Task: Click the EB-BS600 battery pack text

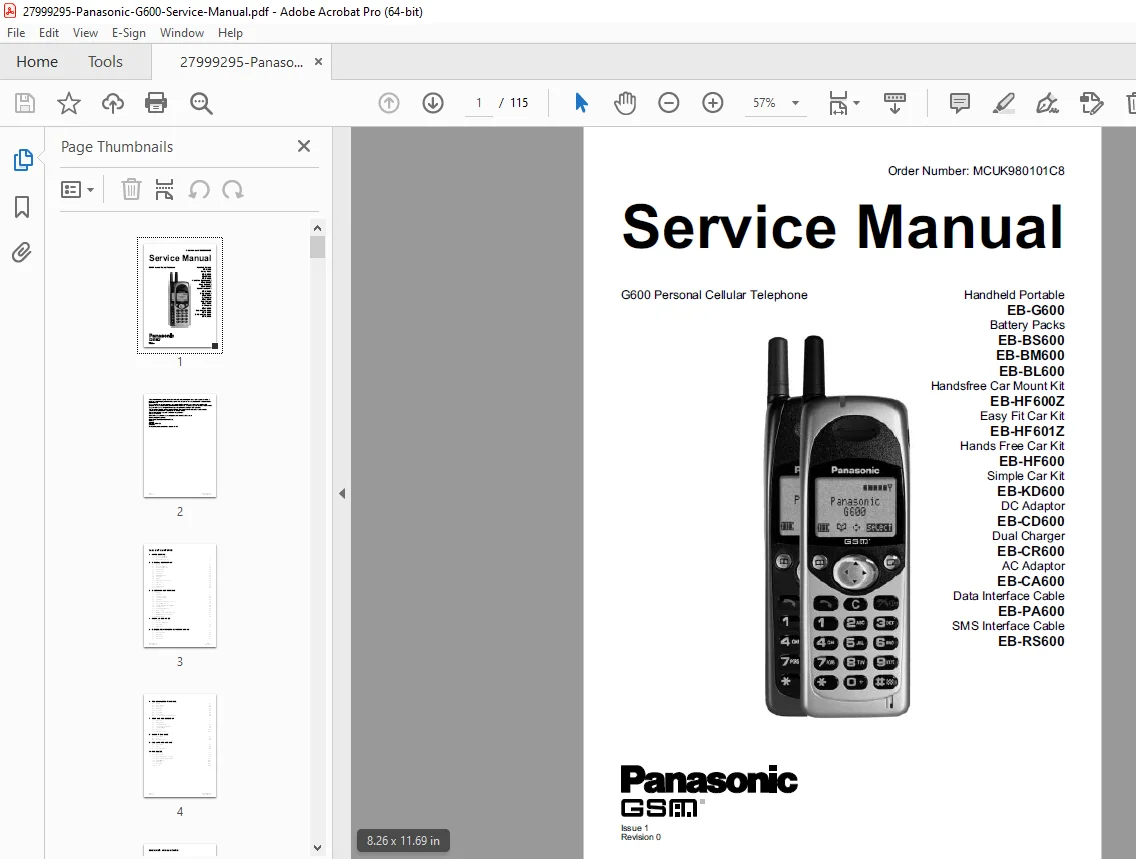Action: coord(1031,340)
